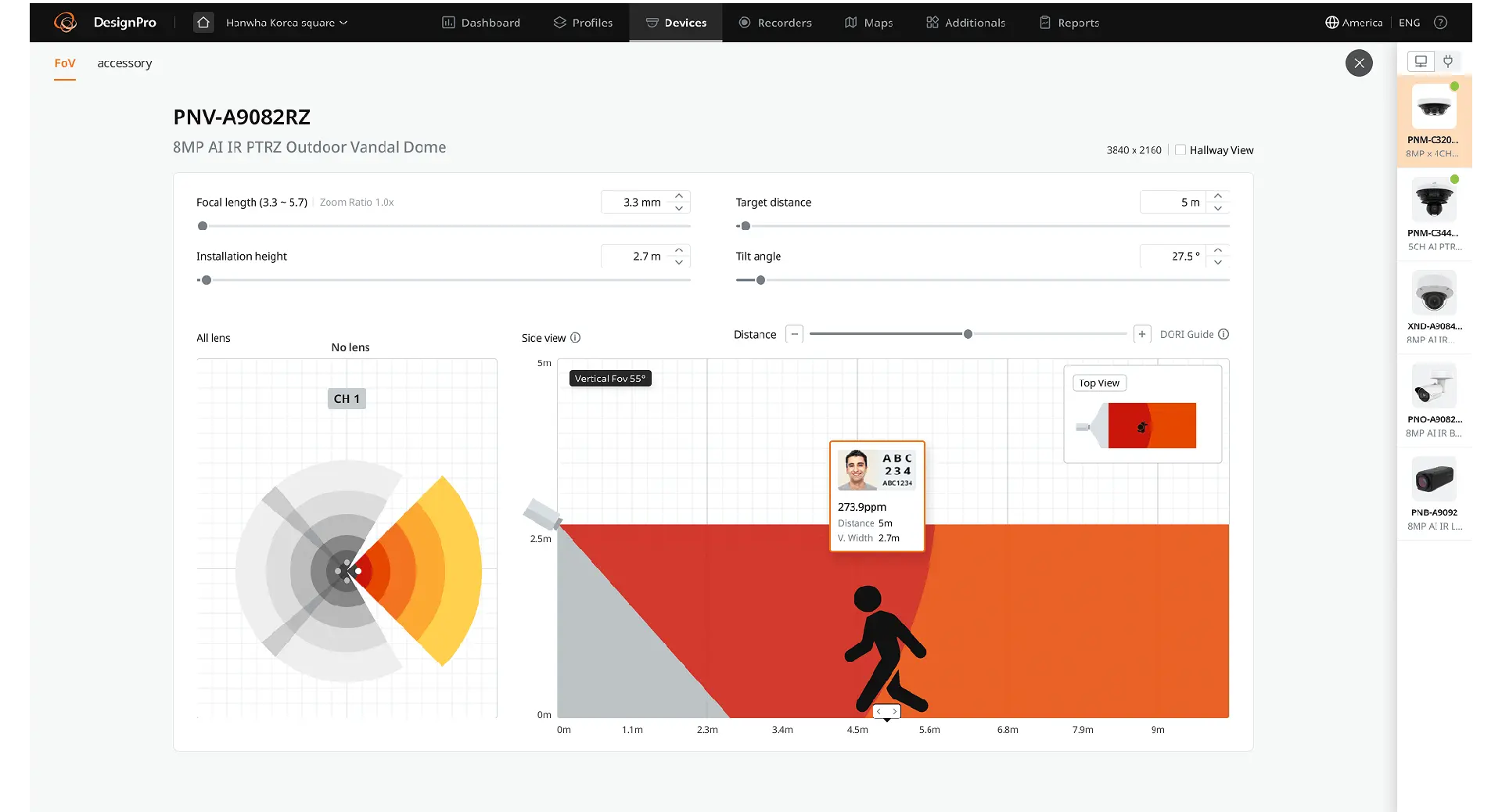Decrease tilt angle with down arrow
The height and width of the screenshot is (812, 1502).
pos(1218,262)
